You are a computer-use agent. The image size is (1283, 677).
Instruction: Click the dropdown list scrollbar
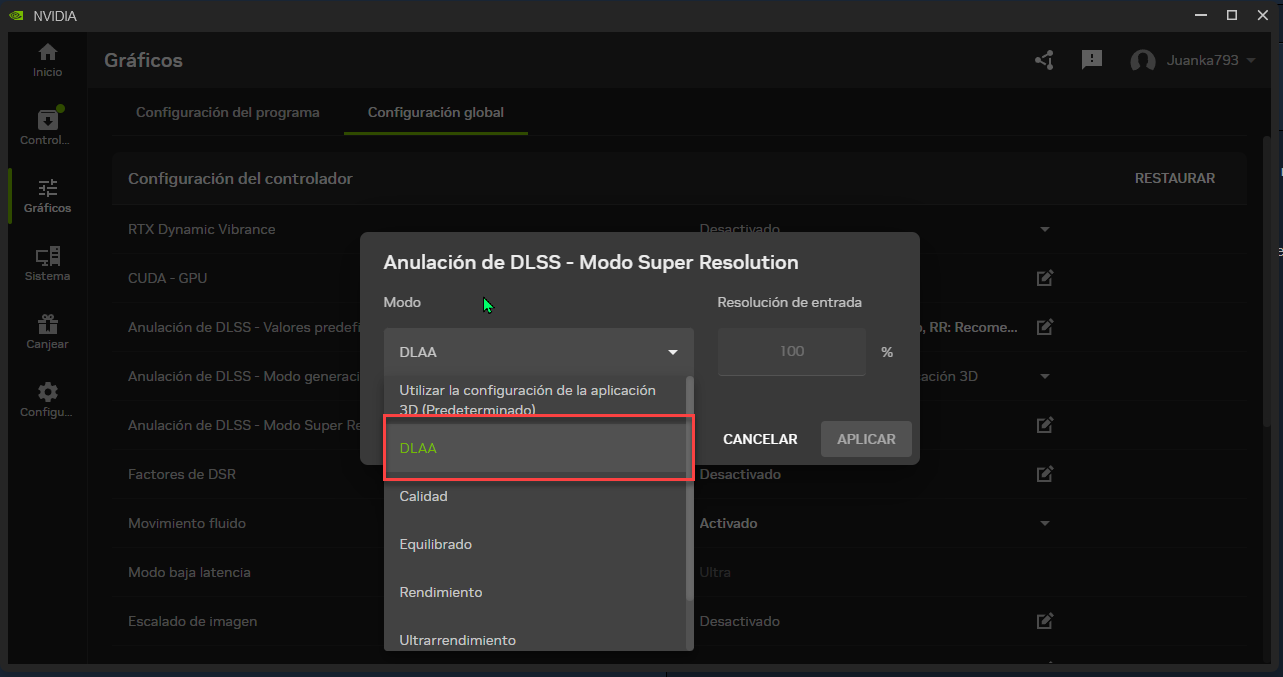click(x=689, y=488)
